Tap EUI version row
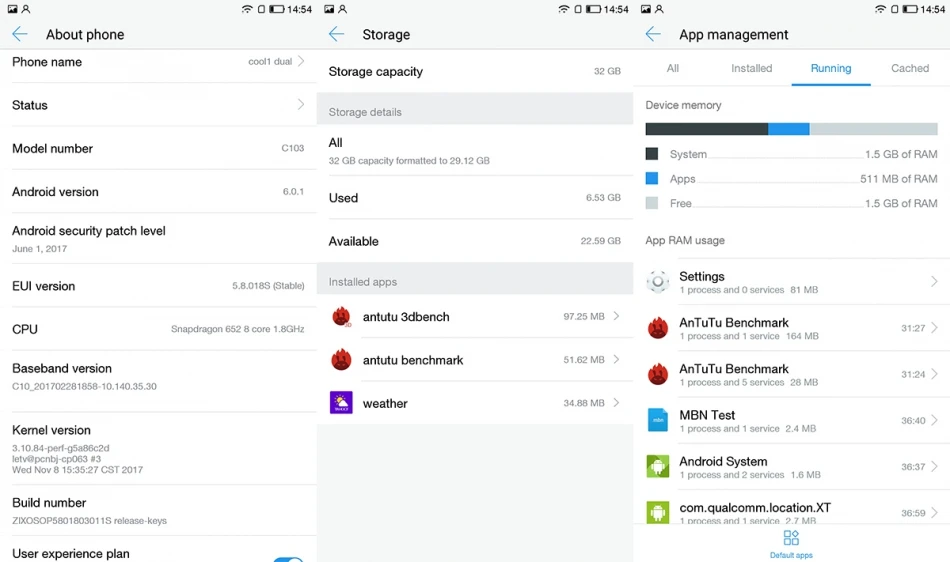 click(x=158, y=286)
